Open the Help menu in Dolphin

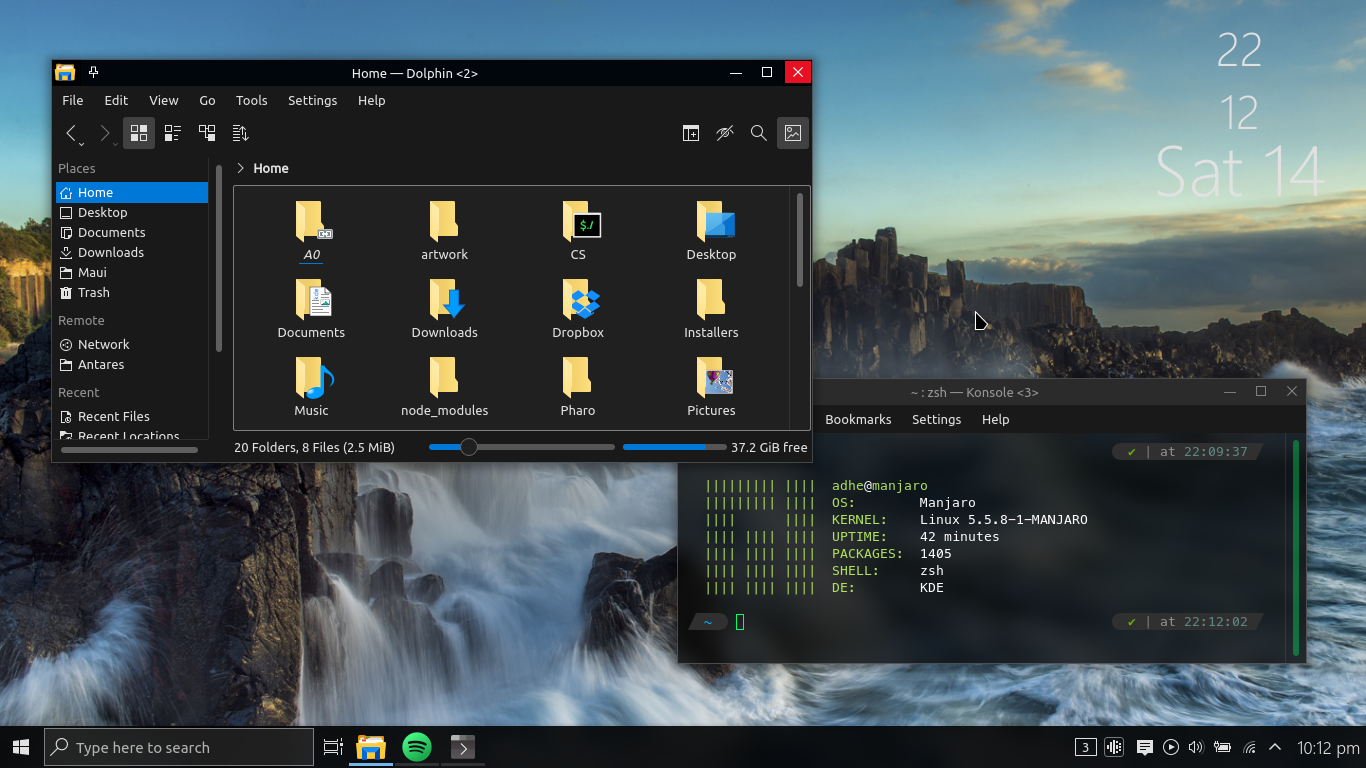point(372,100)
